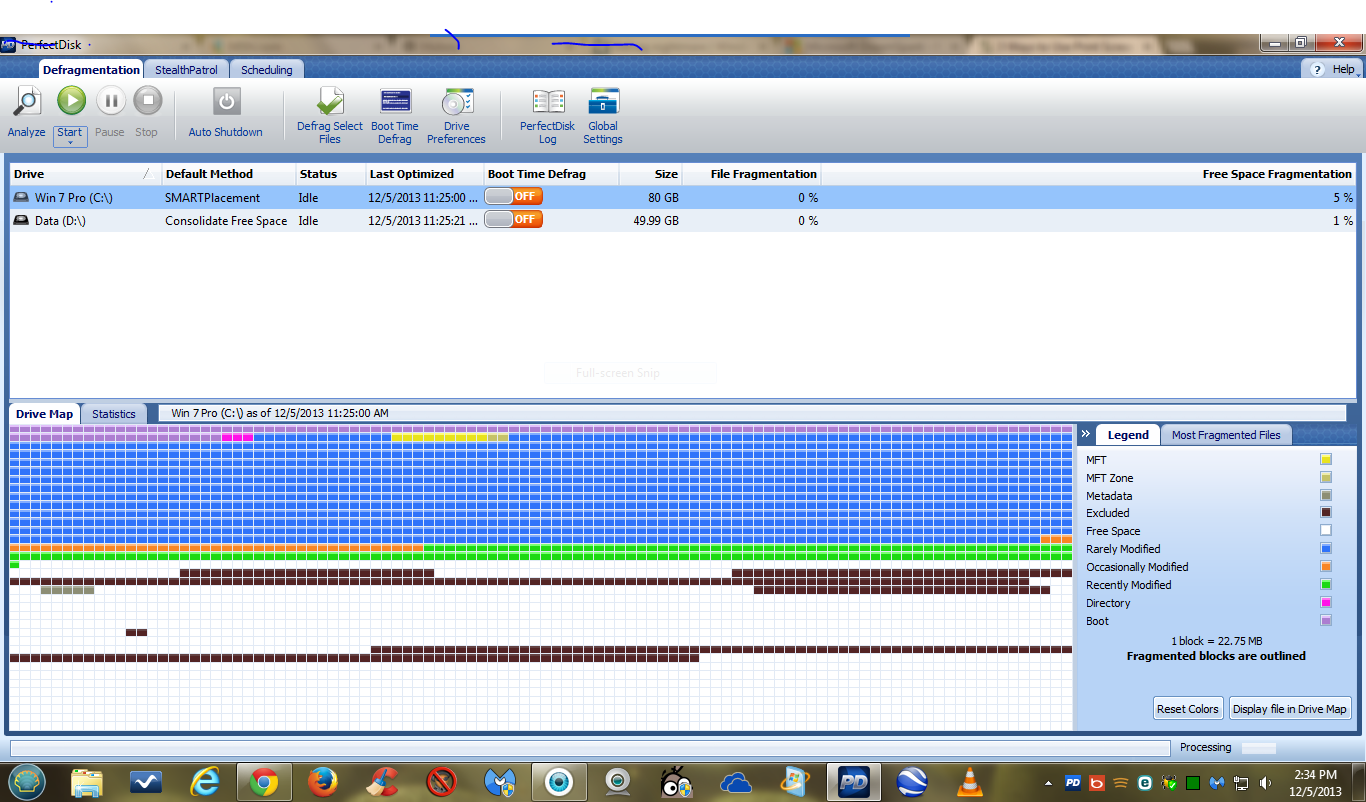The width and height of the screenshot is (1366, 802).
Task: Switch to the StealthPatrol tab
Action: point(186,70)
